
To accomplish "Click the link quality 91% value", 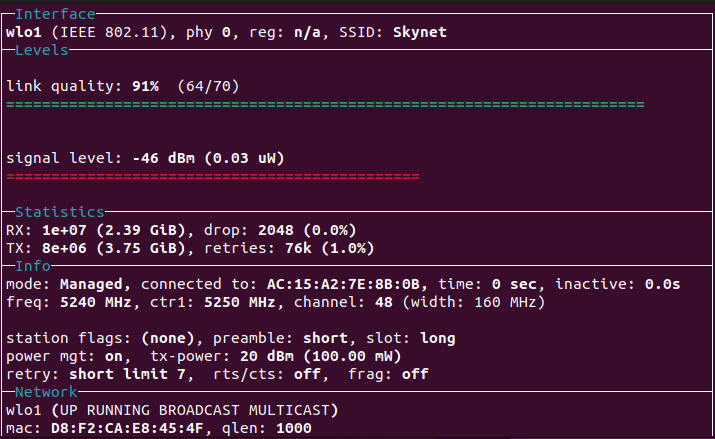I will pyautogui.click(x=142, y=86).
